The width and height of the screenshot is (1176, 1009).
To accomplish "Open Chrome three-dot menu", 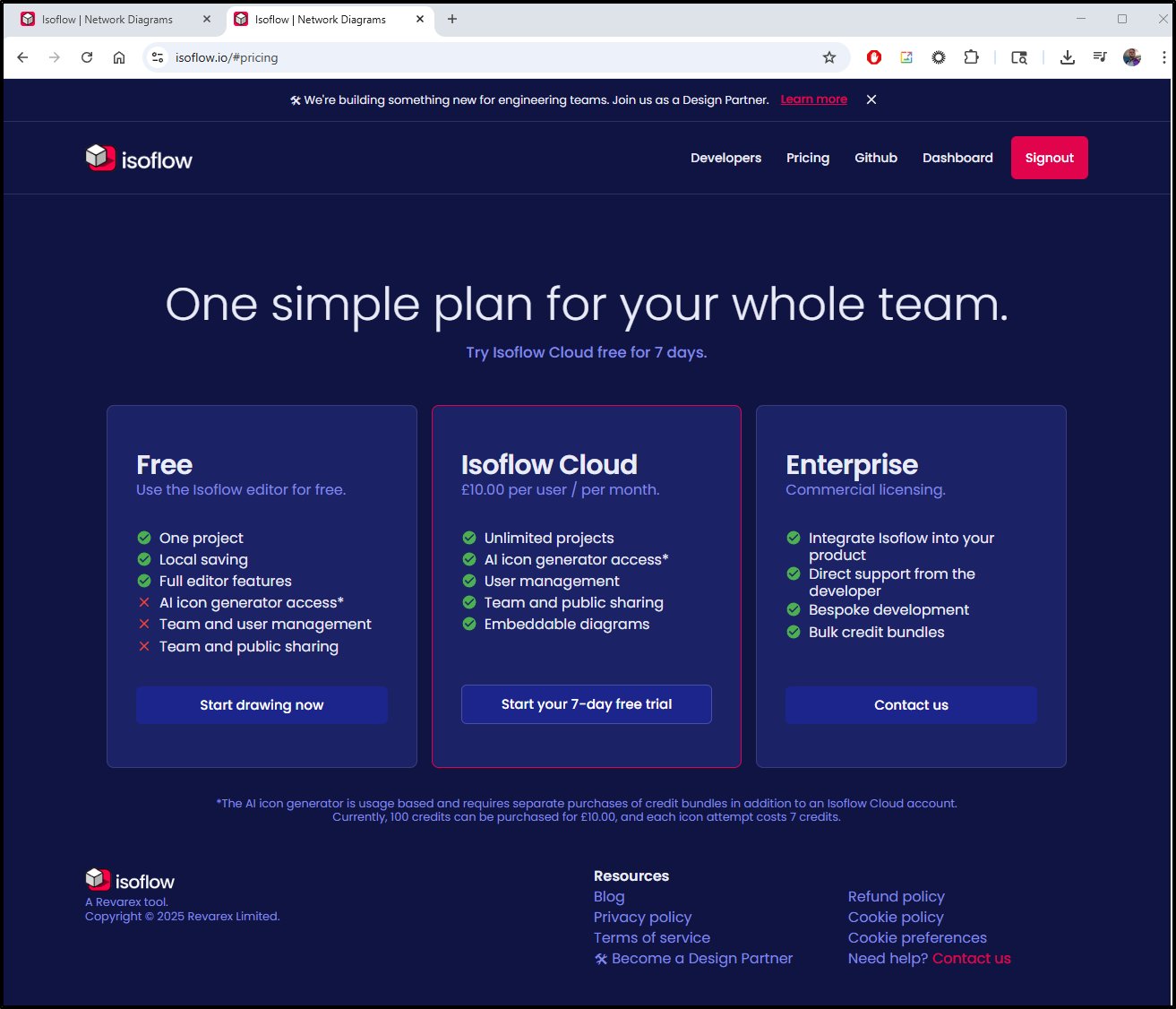I will (1163, 57).
